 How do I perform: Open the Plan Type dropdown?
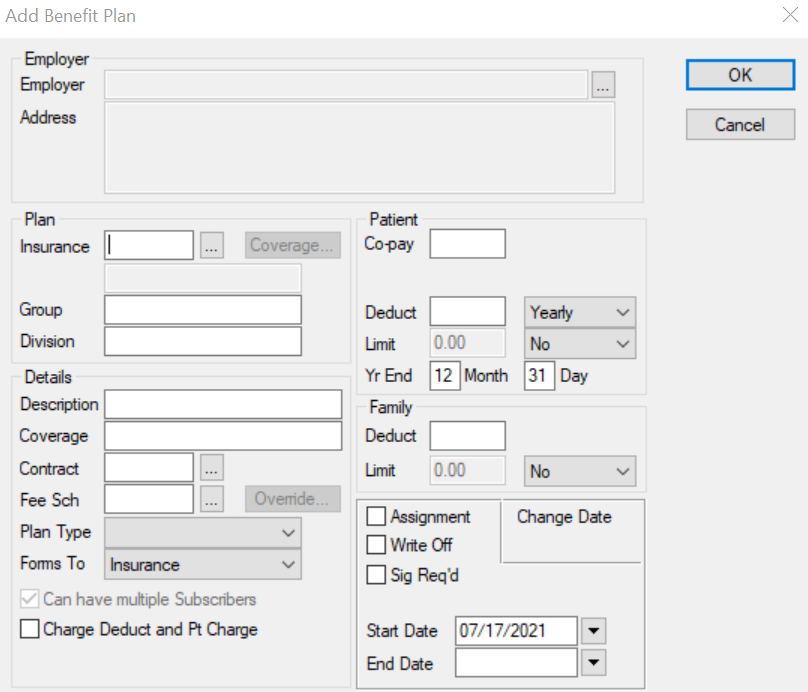pyautogui.click(x=202, y=533)
